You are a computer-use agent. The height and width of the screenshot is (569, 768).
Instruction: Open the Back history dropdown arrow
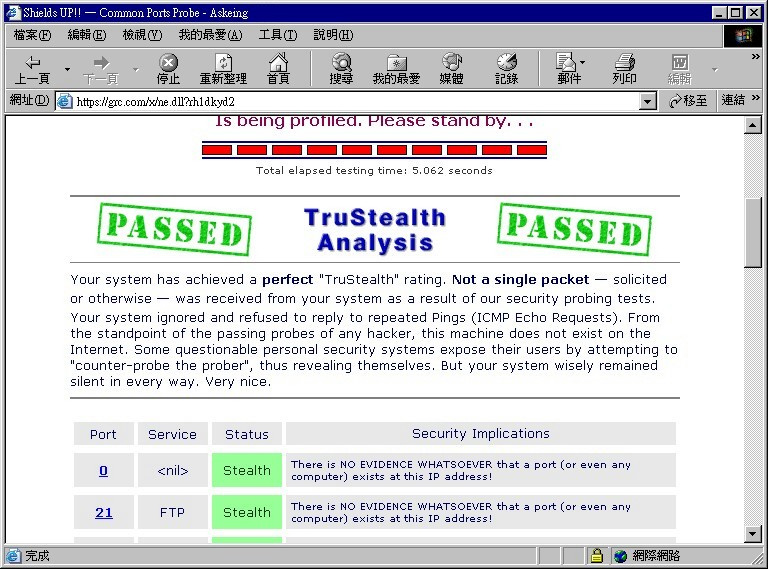[67, 70]
